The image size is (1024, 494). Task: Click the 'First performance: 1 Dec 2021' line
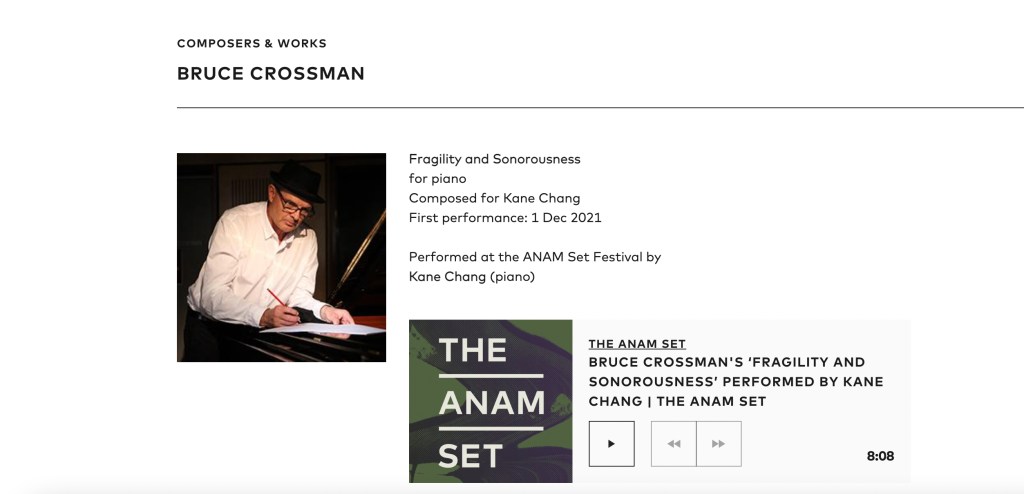click(x=505, y=217)
